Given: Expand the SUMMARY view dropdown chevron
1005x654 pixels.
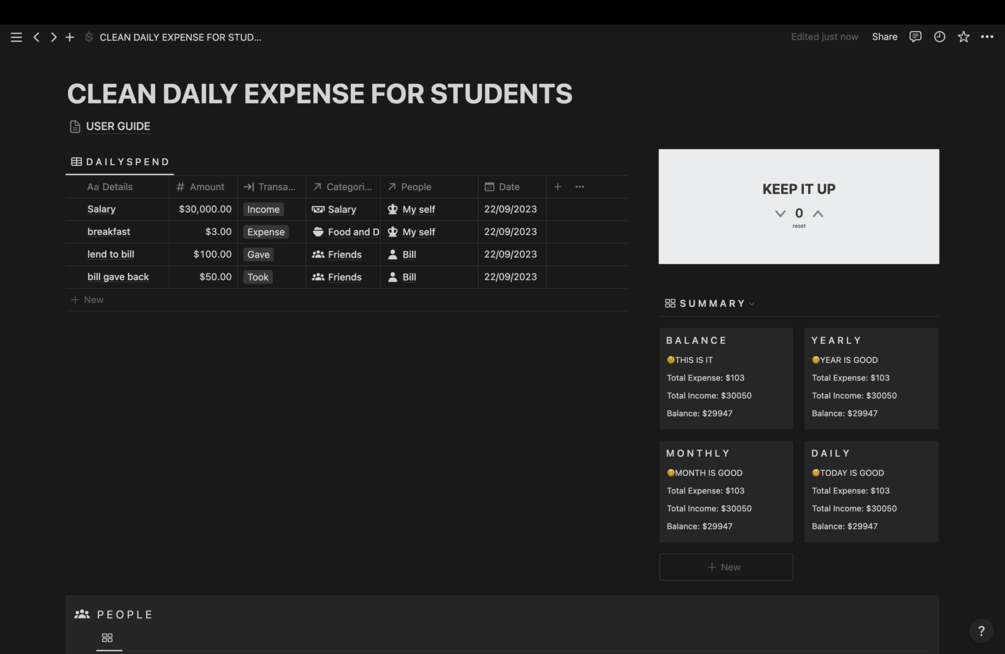Looking at the screenshot, I should pos(752,304).
